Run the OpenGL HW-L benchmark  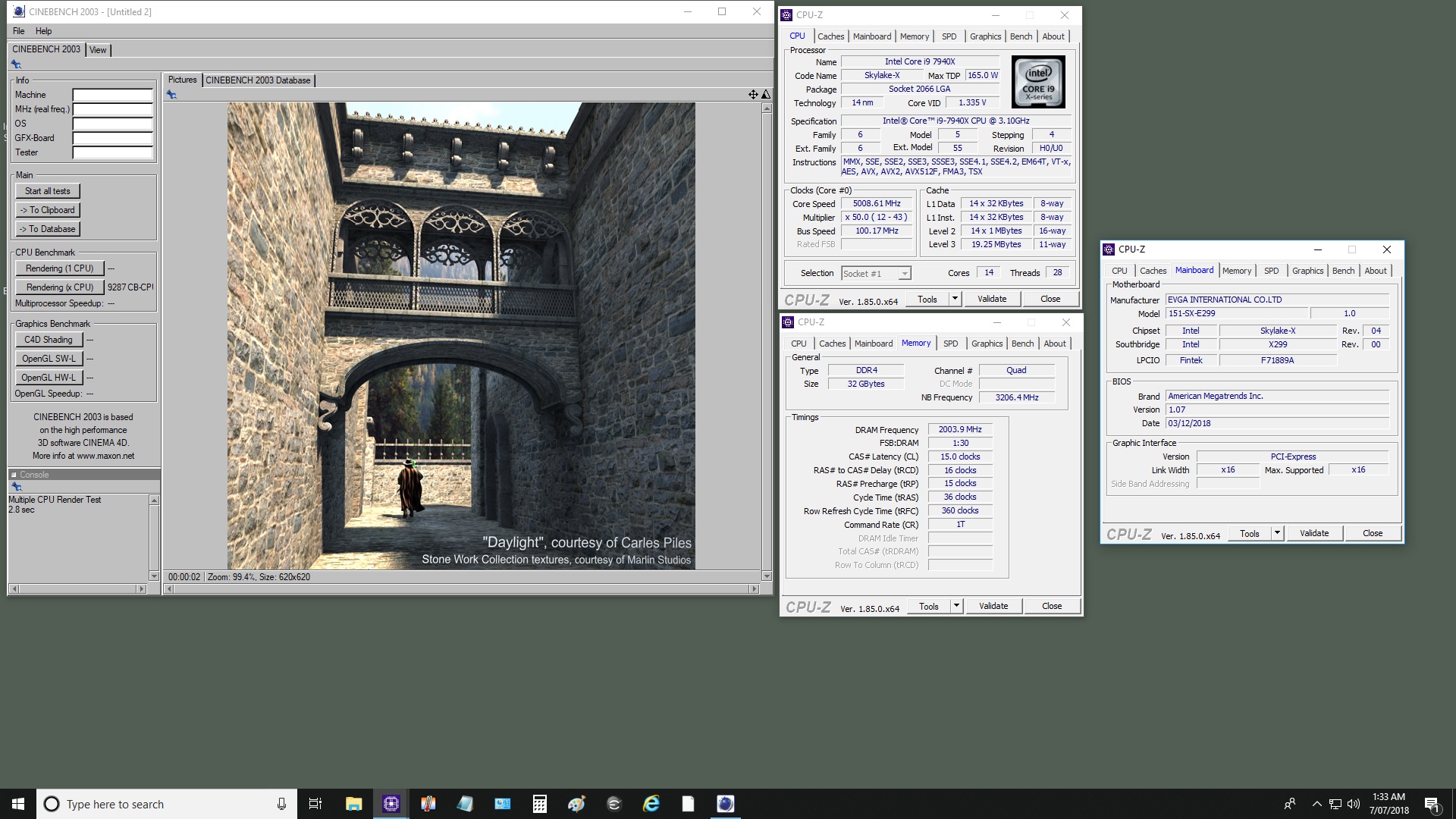pos(49,378)
